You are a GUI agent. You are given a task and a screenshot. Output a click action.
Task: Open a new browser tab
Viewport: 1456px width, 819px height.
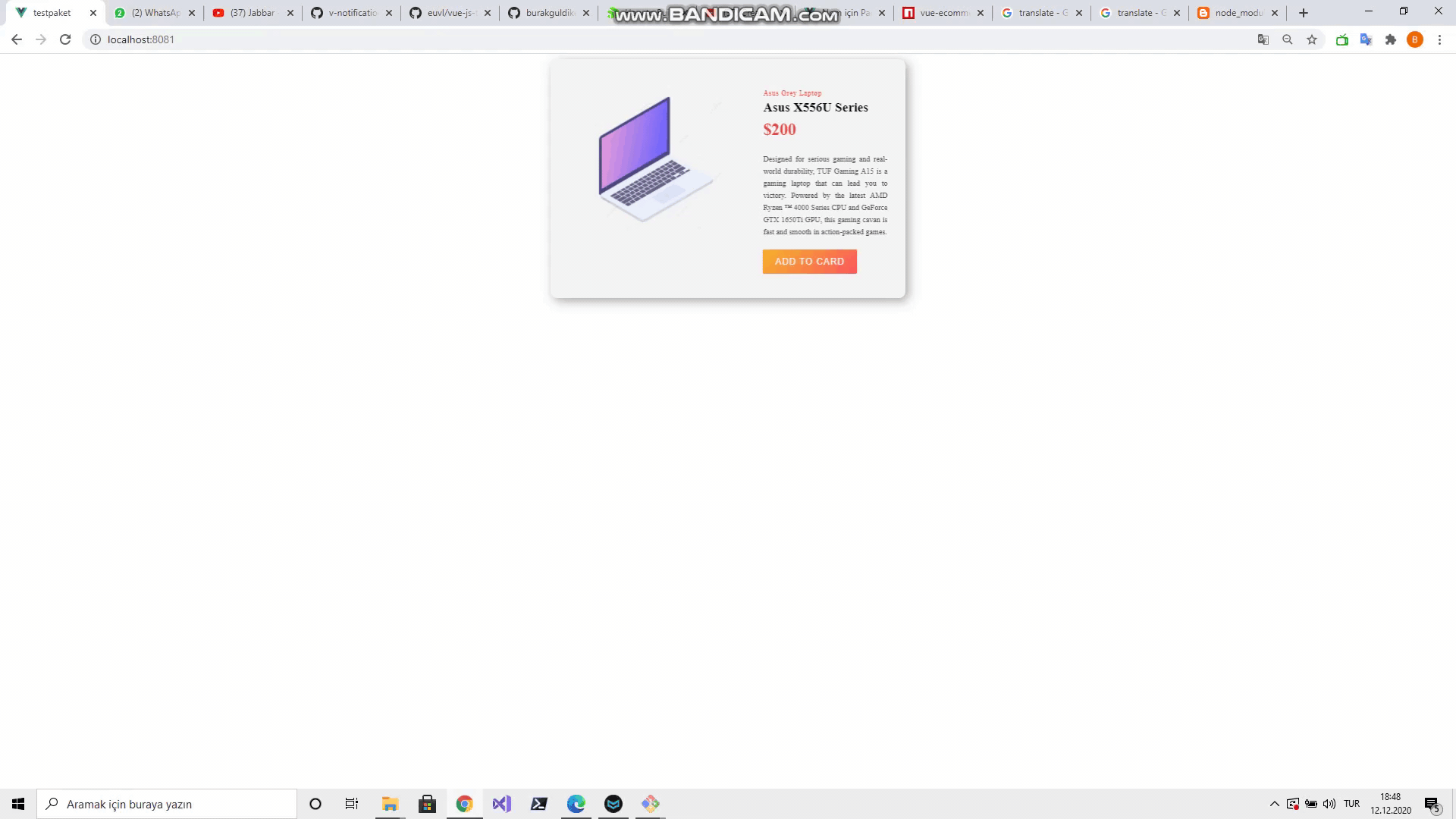pyautogui.click(x=1304, y=13)
